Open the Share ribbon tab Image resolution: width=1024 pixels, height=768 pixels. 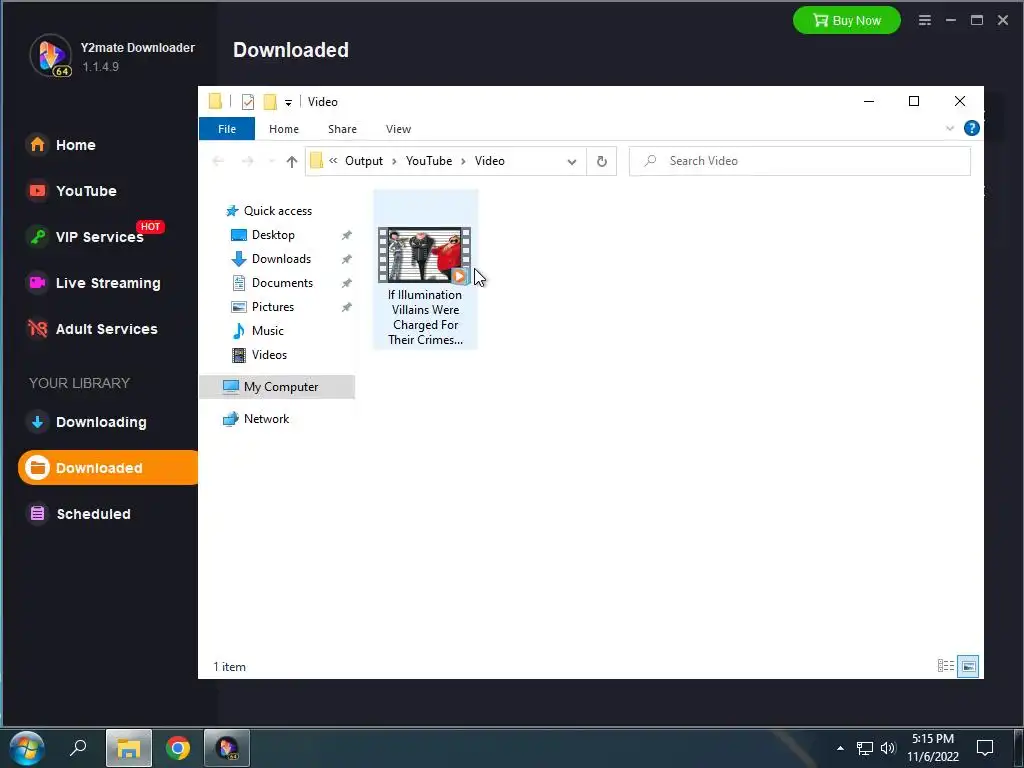[x=342, y=129]
